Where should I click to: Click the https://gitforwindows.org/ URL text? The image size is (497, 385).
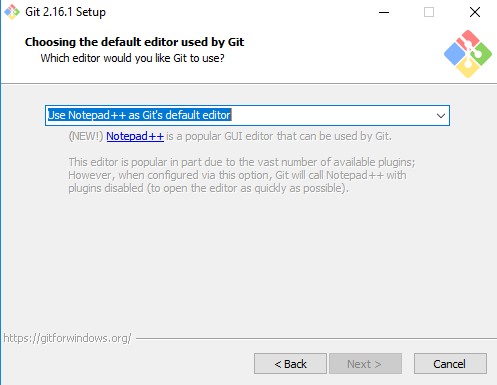click(67, 338)
